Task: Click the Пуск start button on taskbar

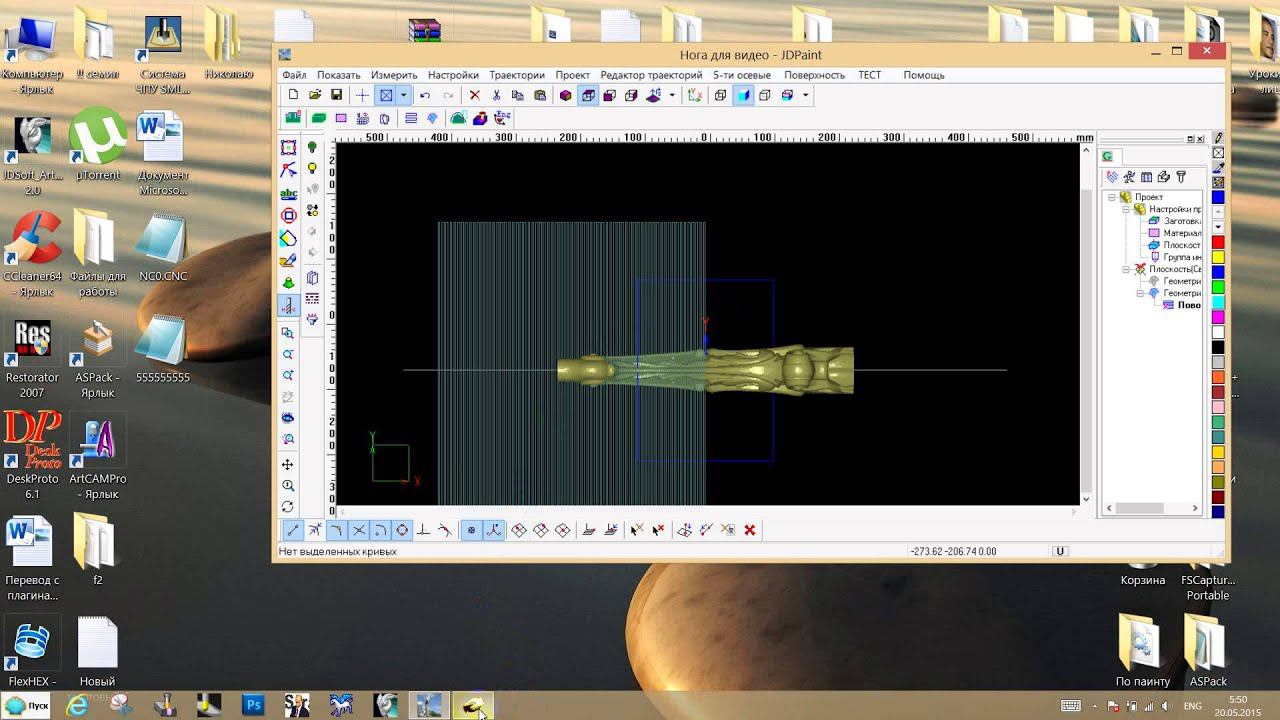Action: (27, 705)
